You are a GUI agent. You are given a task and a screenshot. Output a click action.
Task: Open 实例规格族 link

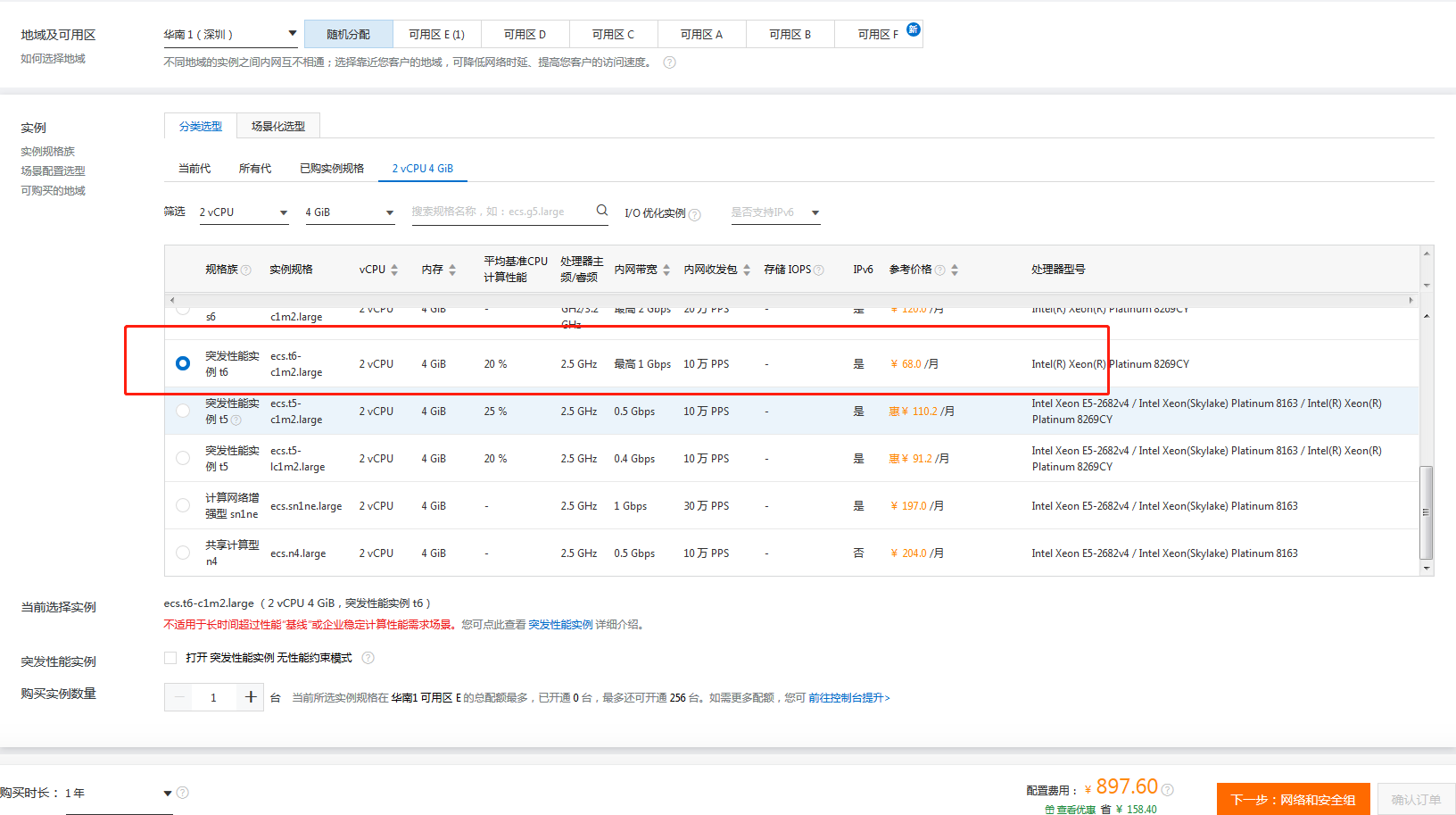pyautogui.click(x=48, y=151)
